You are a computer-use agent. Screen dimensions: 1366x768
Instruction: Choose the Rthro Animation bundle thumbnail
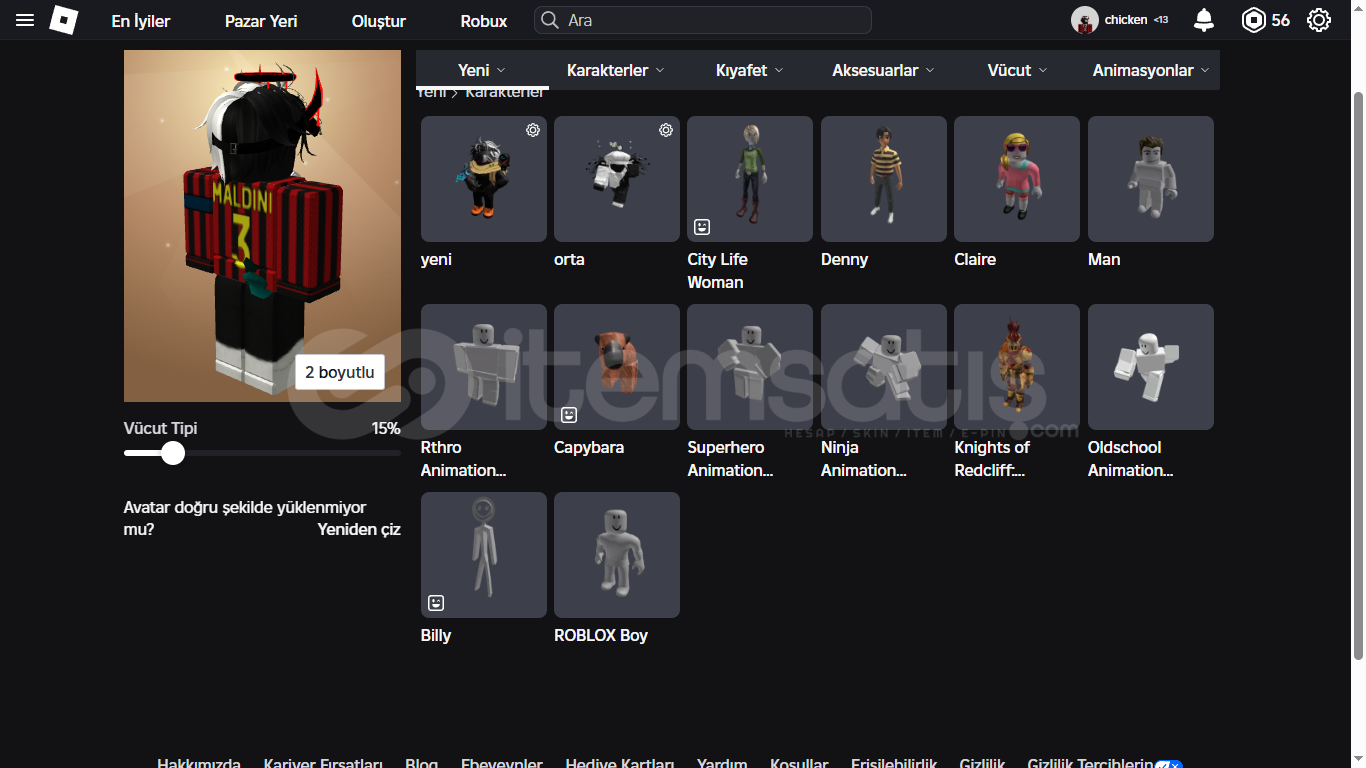[484, 367]
